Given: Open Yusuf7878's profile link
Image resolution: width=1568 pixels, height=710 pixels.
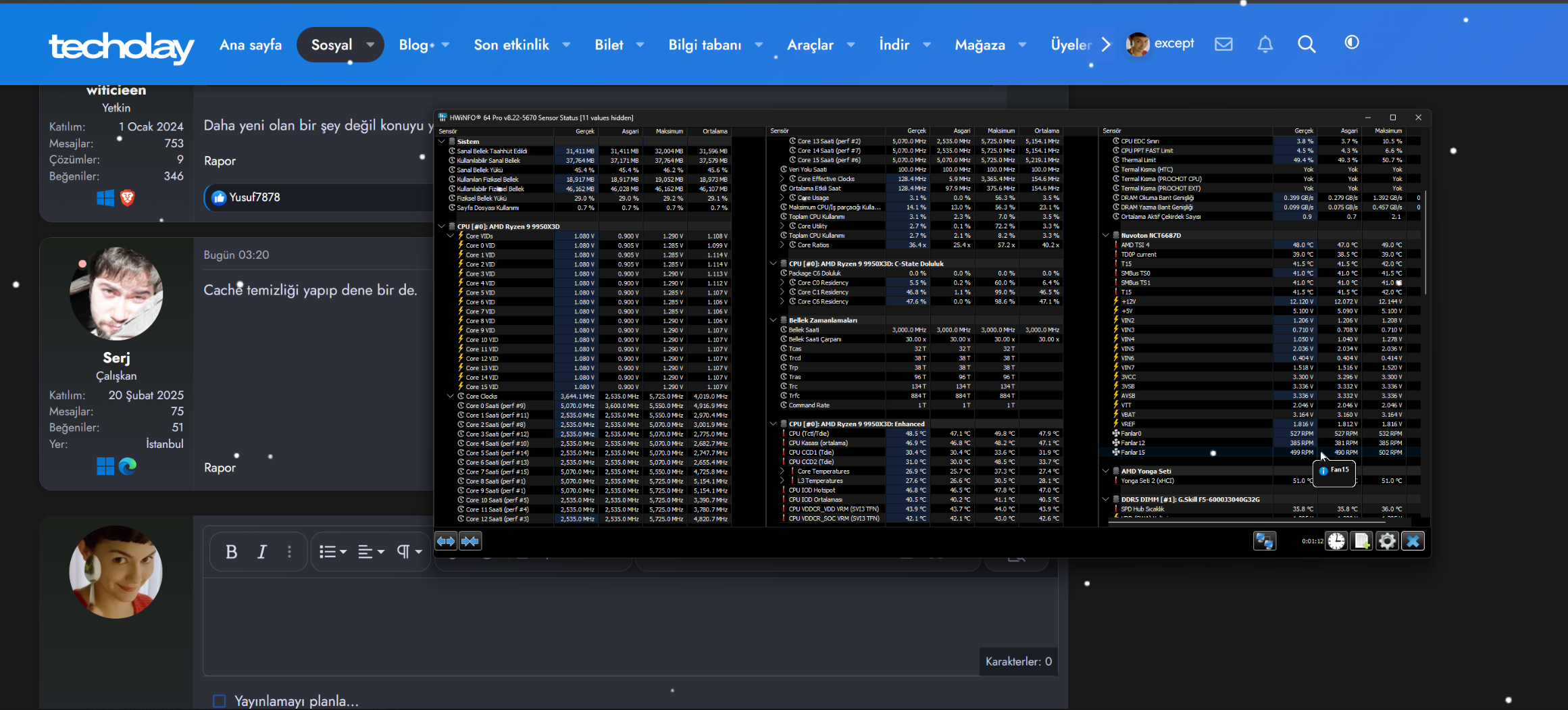Looking at the screenshot, I should coord(254,197).
